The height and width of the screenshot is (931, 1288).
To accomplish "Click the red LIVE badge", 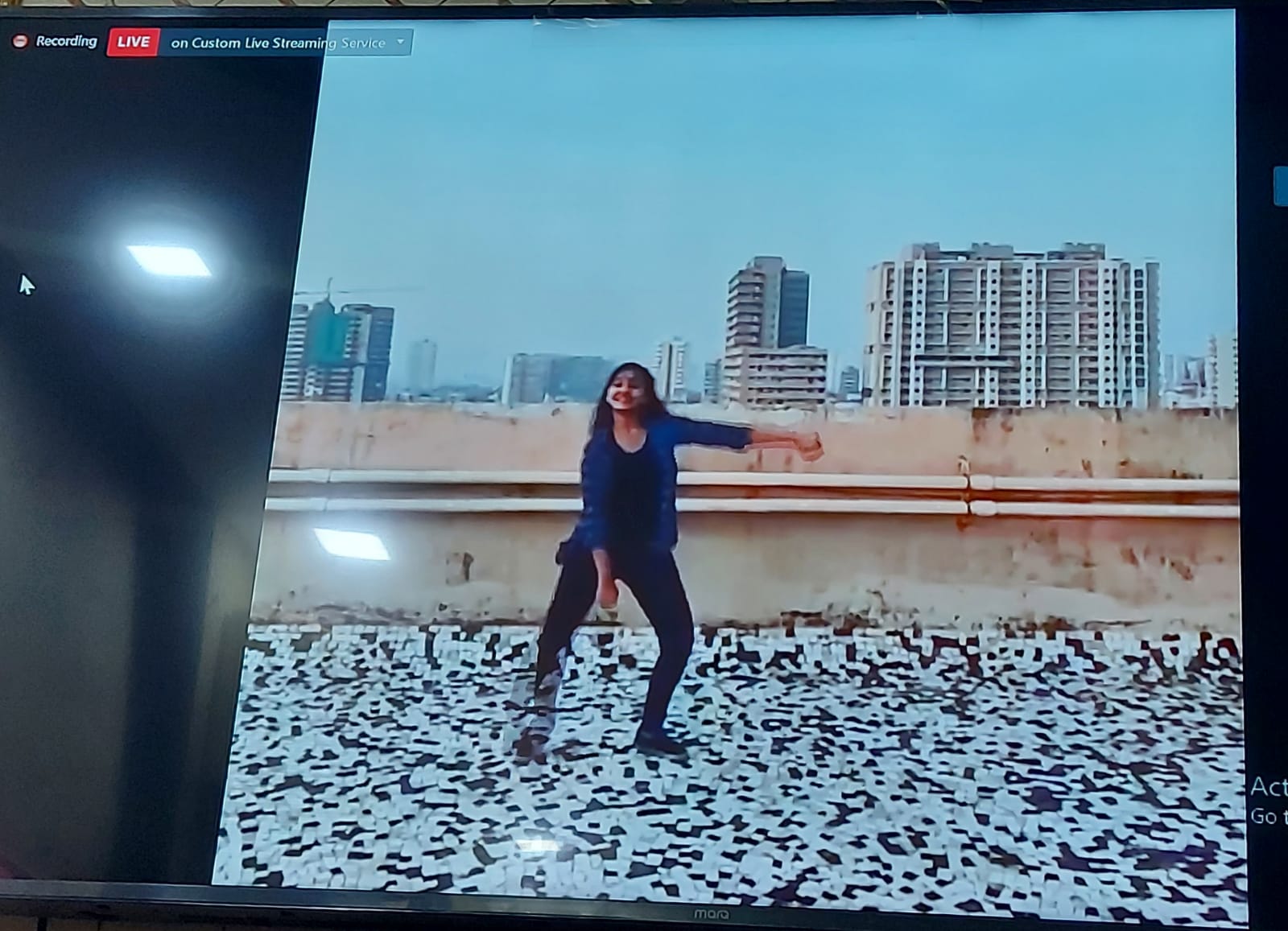I will click(x=133, y=42).
